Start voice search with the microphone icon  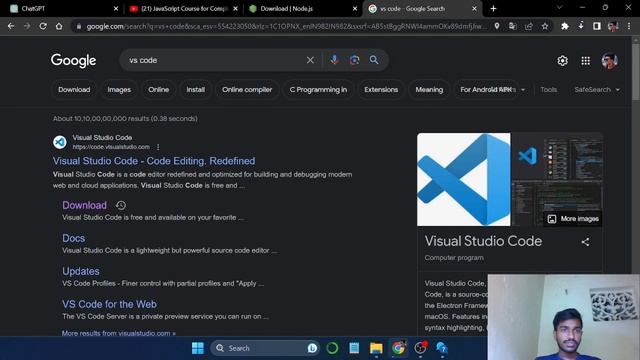(x=334, y=60)
